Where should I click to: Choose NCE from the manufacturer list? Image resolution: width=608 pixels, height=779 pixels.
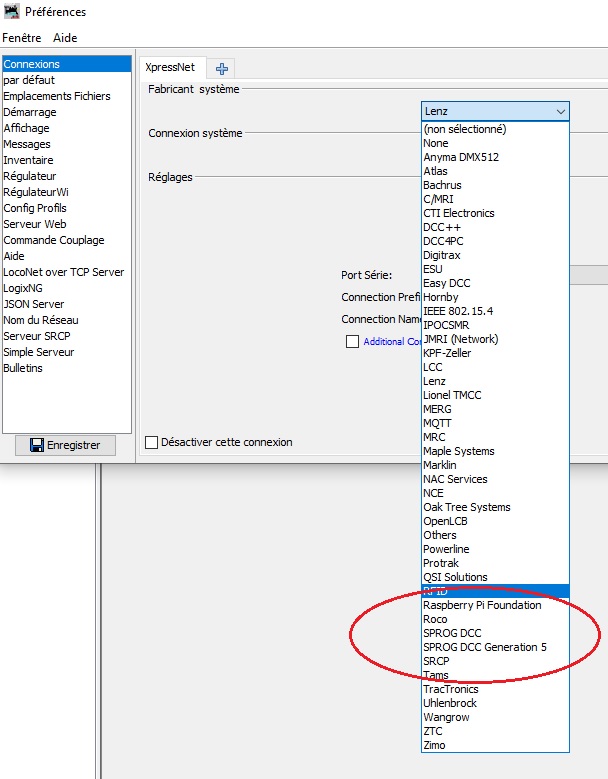pos(495,493)
